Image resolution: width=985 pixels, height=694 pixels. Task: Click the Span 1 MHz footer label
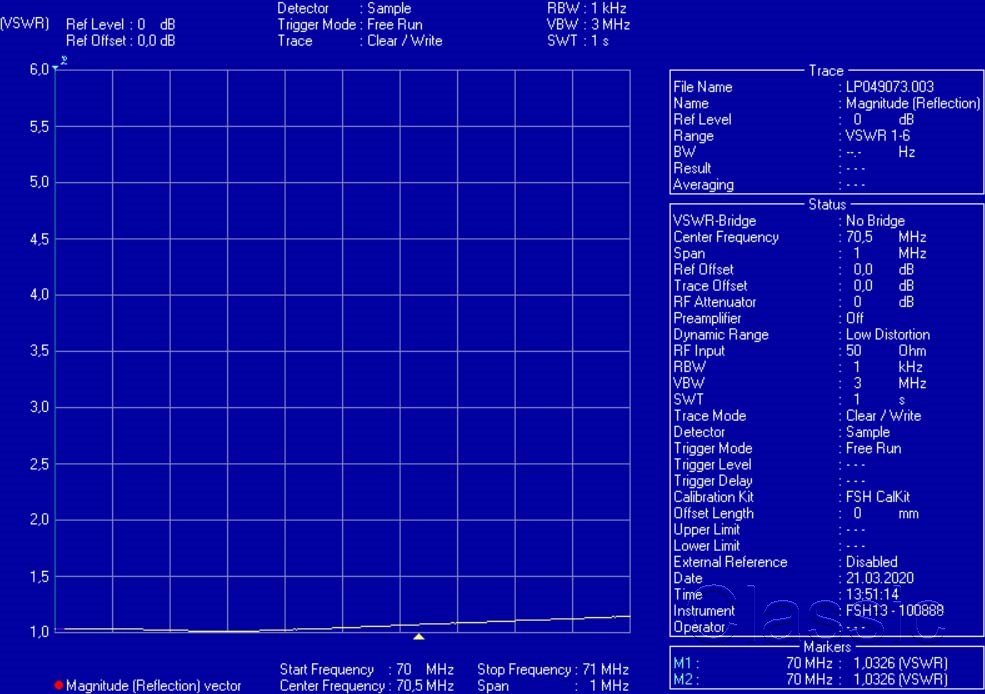click(x=553, y=686)
